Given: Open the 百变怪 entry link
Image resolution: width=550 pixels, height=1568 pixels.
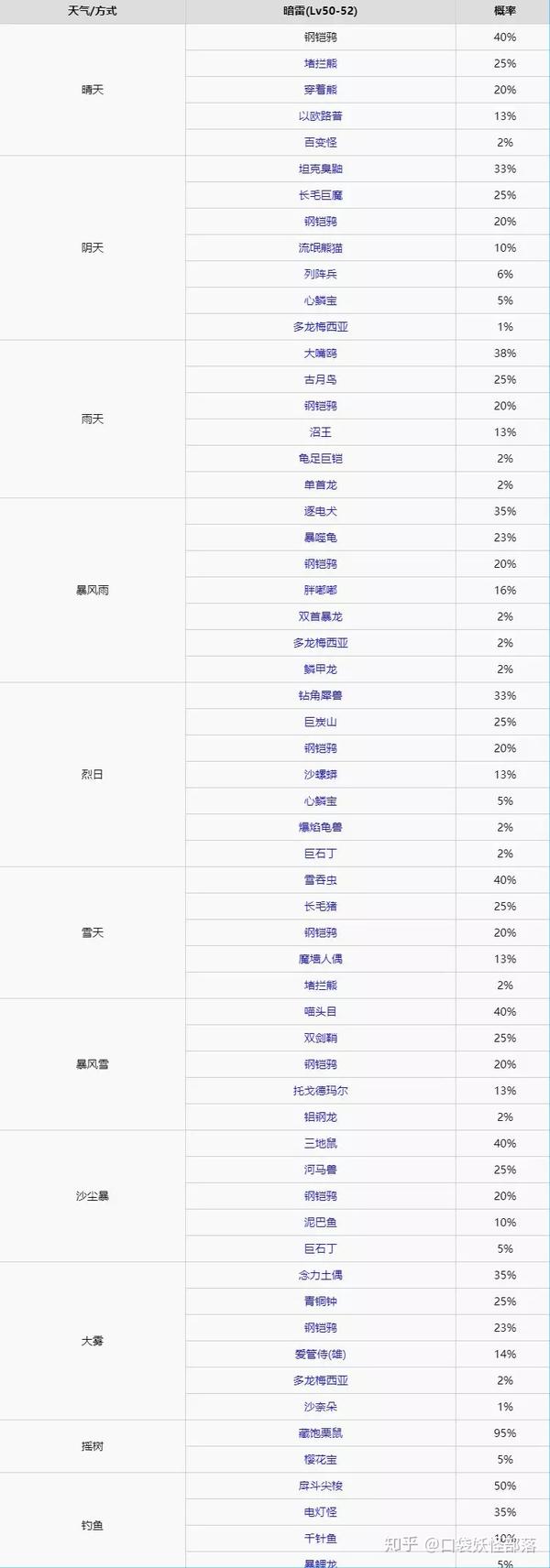Looking at the screenshot, I should point(321,142).
